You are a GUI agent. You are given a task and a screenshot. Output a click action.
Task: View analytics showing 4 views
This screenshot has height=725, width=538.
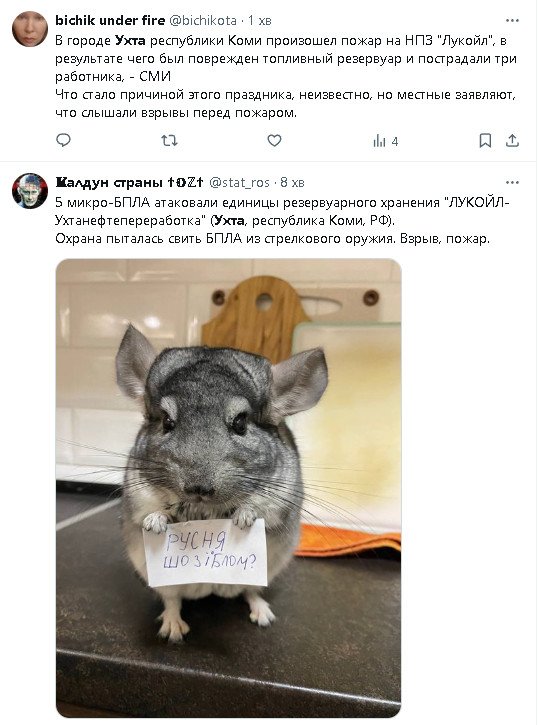pos(385,141)
